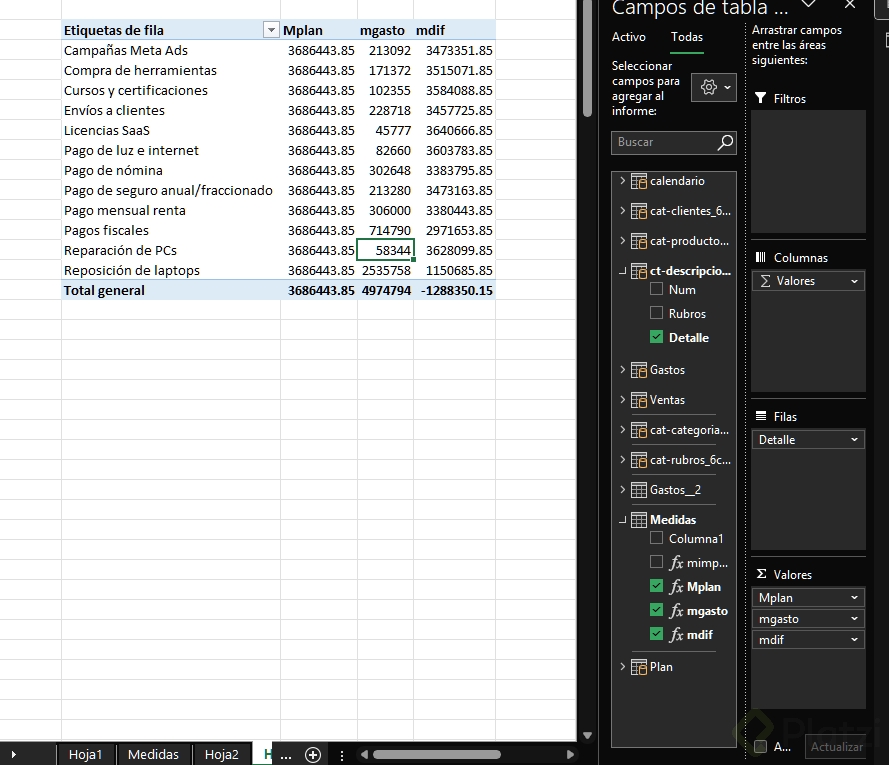Screen dimensions: 889x765
Task: Open the Medidas sheet tab
Action: pos(153,755)
